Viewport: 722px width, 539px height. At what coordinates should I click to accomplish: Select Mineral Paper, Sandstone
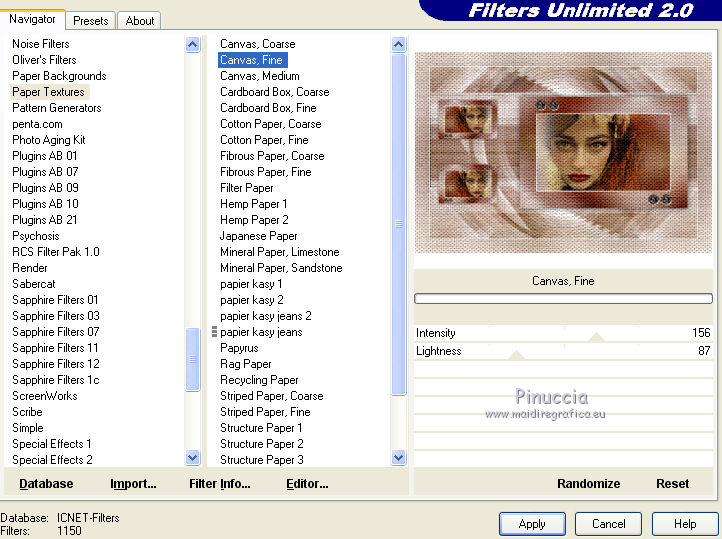pyautogui.click(x=281, y=268)
